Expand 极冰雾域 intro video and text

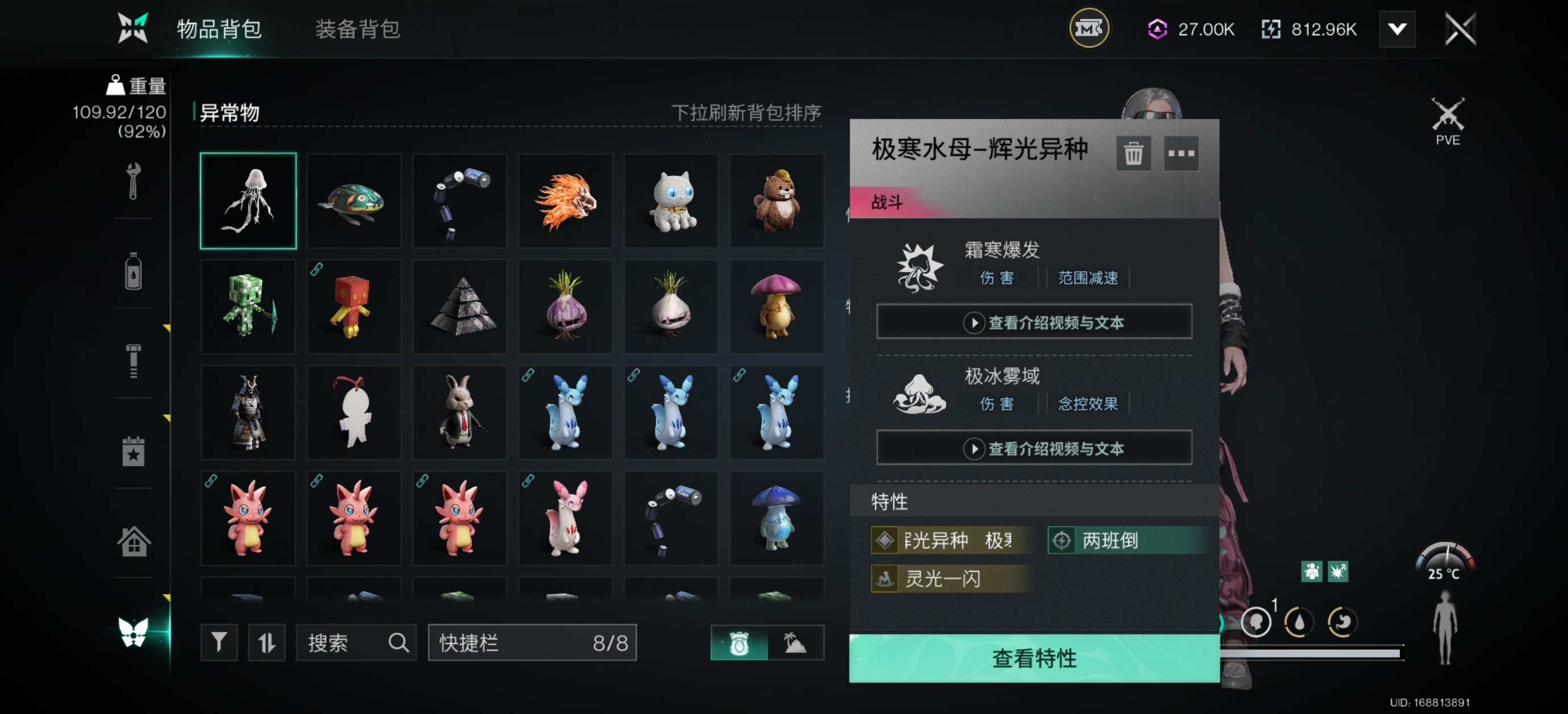[1033, 448]
